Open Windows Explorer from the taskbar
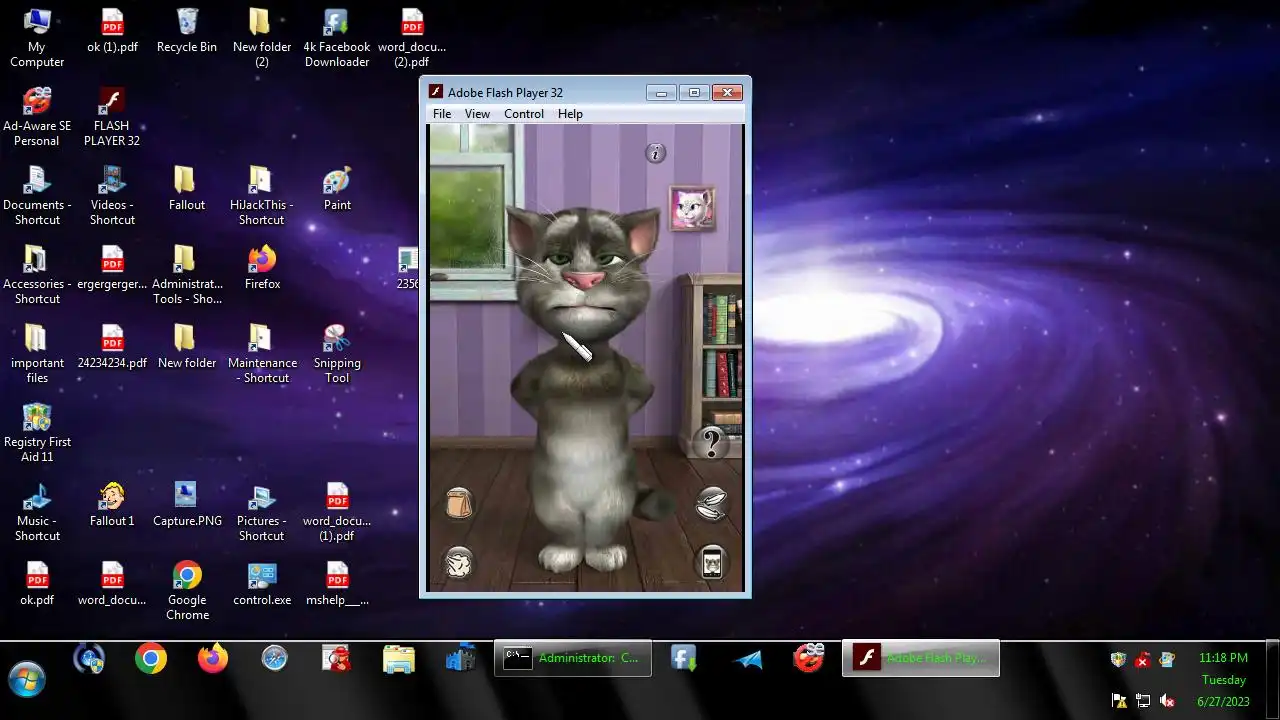This screenshot has height=720, width=1280. click(398, 658)
